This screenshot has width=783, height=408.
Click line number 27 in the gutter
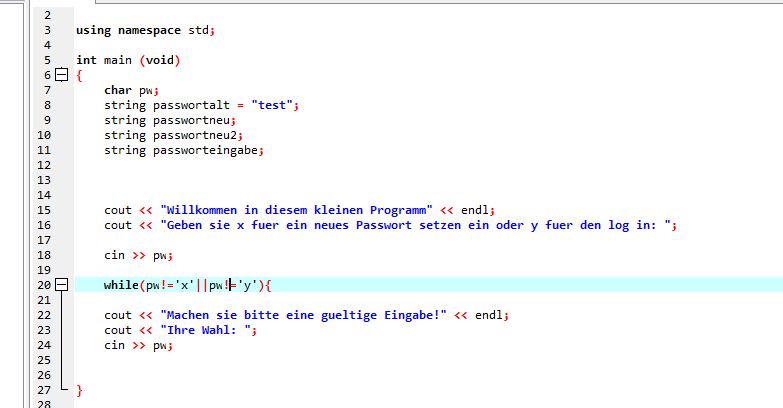coord(43,389)
